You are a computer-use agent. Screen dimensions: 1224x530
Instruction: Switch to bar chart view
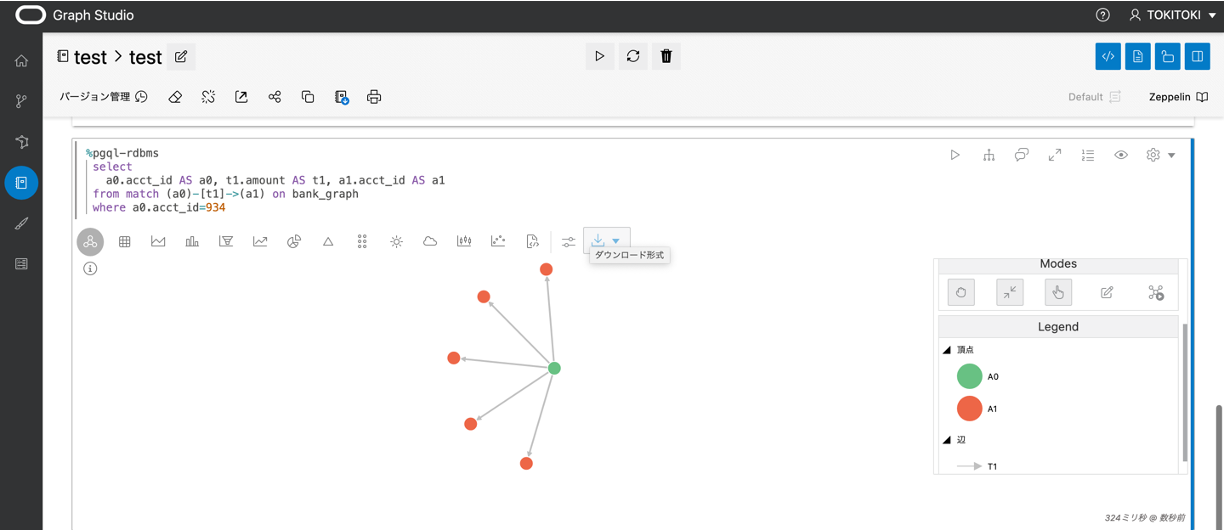(x=192, y=241)
